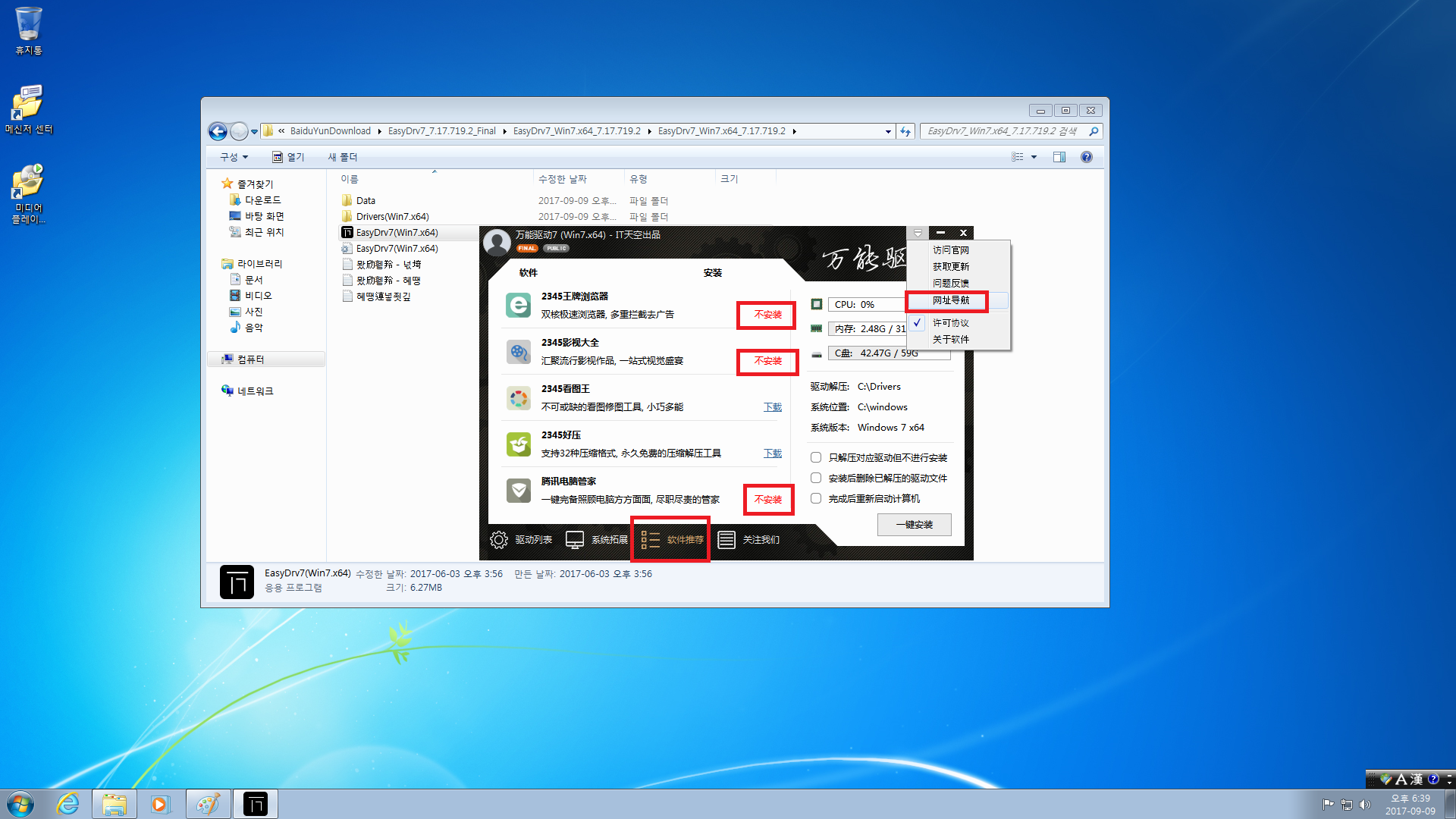Open the Explorer recent locations history dropdown
This screenshot has width=1456, height=819.
point(255,132)
